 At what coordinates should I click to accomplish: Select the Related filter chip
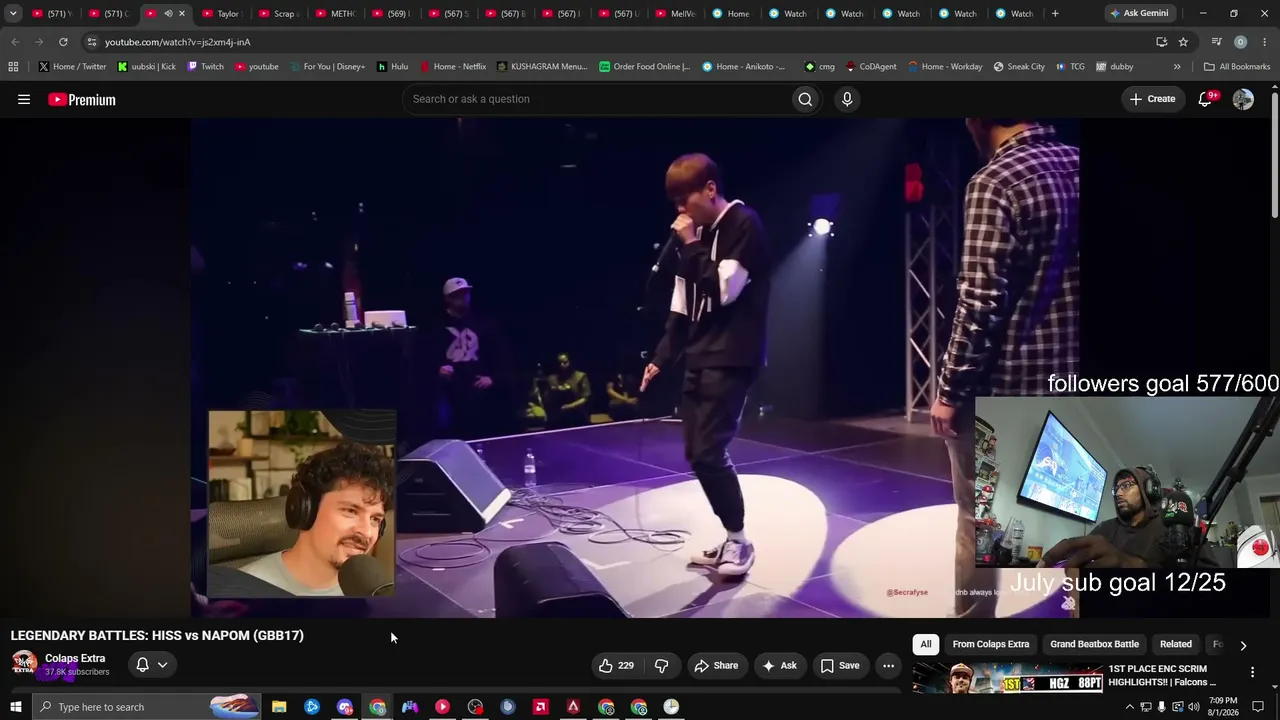tap(1176, 645)
